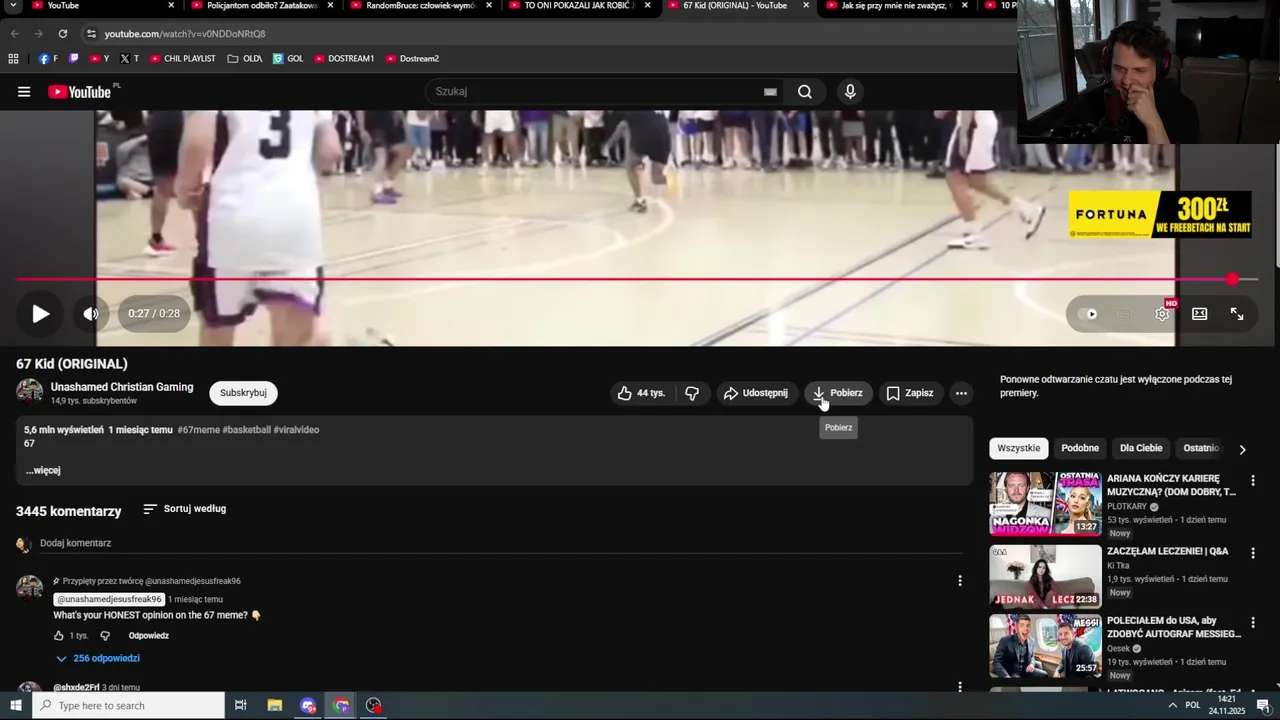Subscribe with Subskrybuj button
This screenshot has height=720, width=1280.
[243, 393]
